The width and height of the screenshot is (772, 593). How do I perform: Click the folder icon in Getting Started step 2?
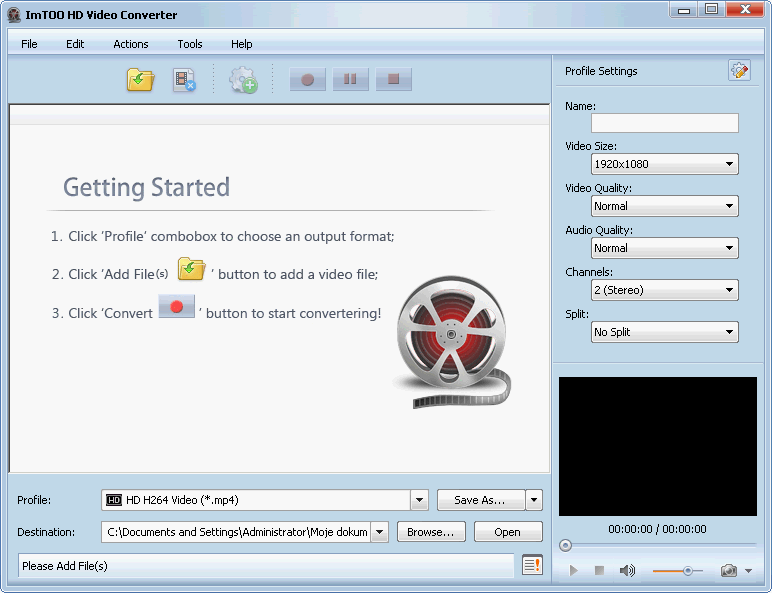tap(192, 269)
